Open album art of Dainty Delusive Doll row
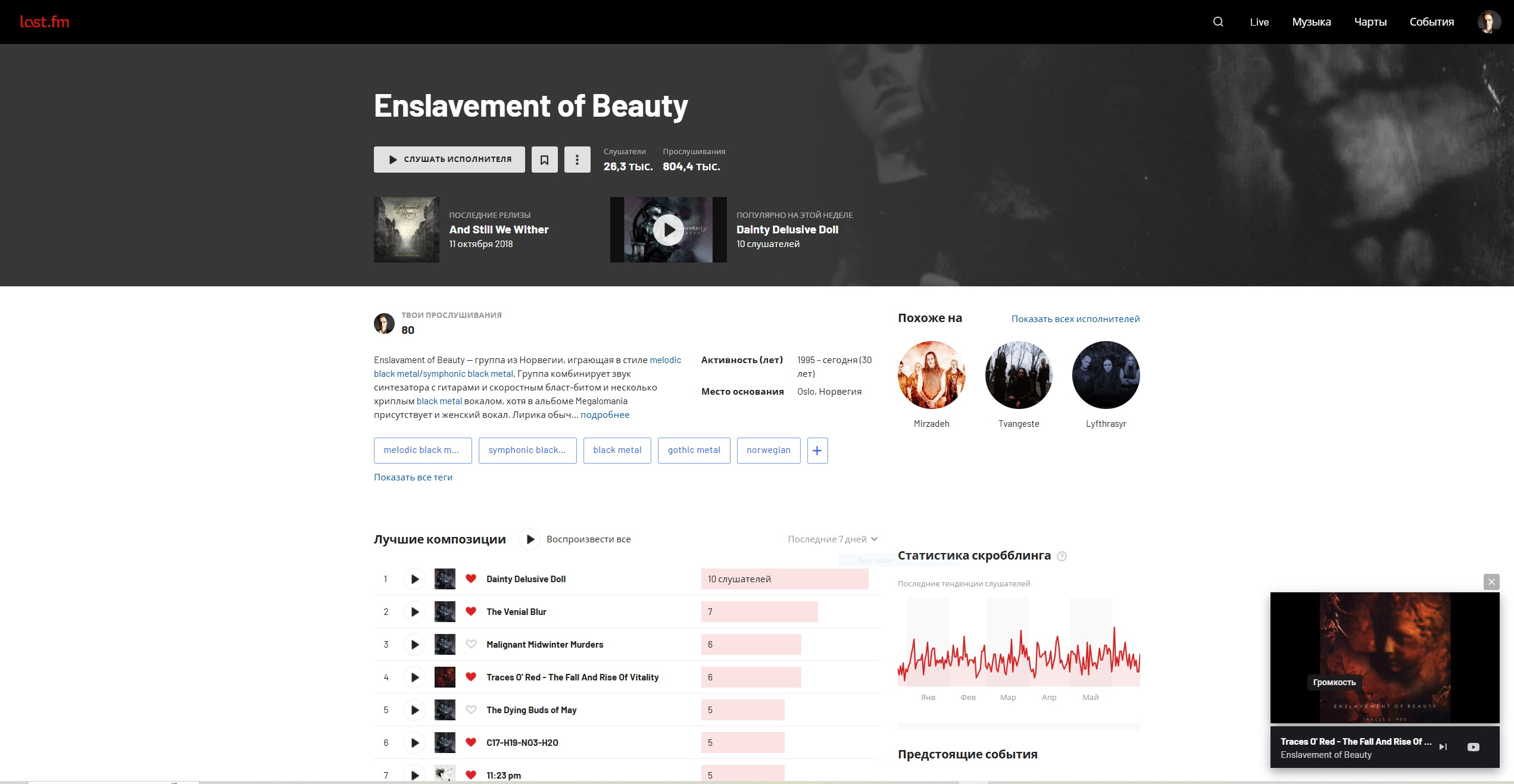The height and width of the screenshot is (784, 1514). pyautogui.click(x=445, y=579)
